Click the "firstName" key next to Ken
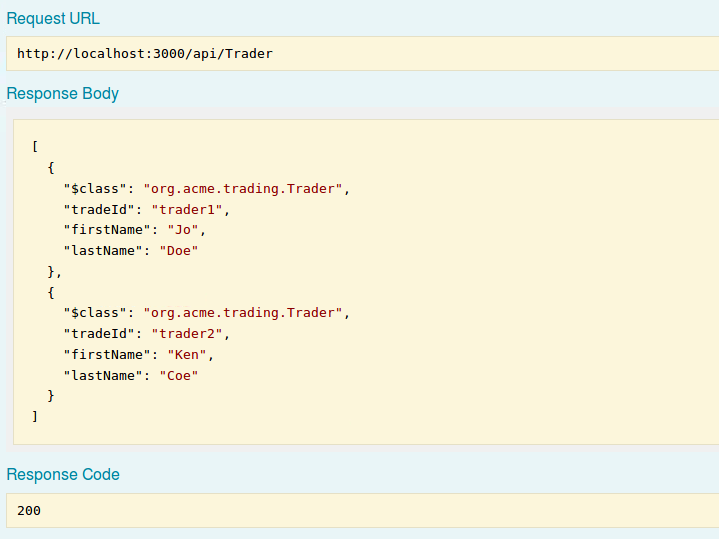 (107, 355)
